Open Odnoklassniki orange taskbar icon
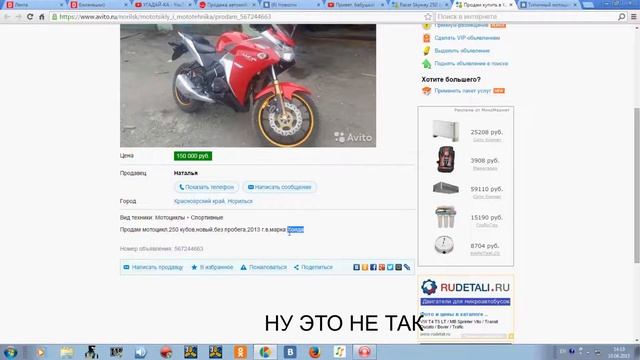The height and width of the screenshot is (360, 640). pyautogui.click(x=240, y=352)
